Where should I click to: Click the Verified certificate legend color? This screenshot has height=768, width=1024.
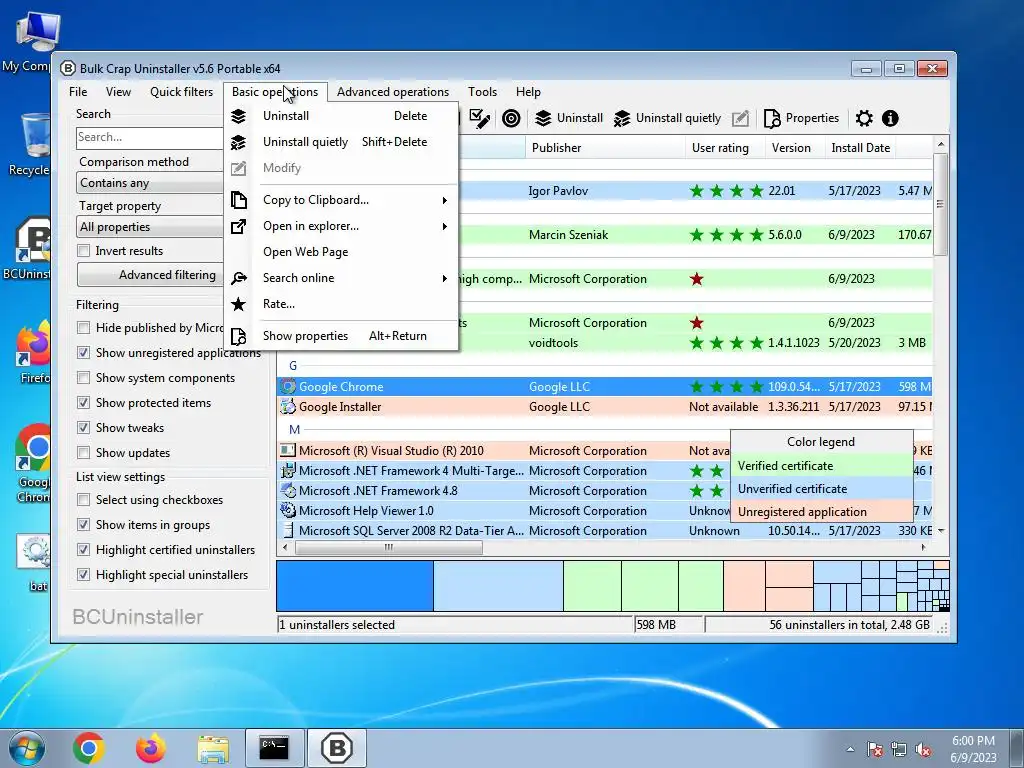[x=822, y=466]
